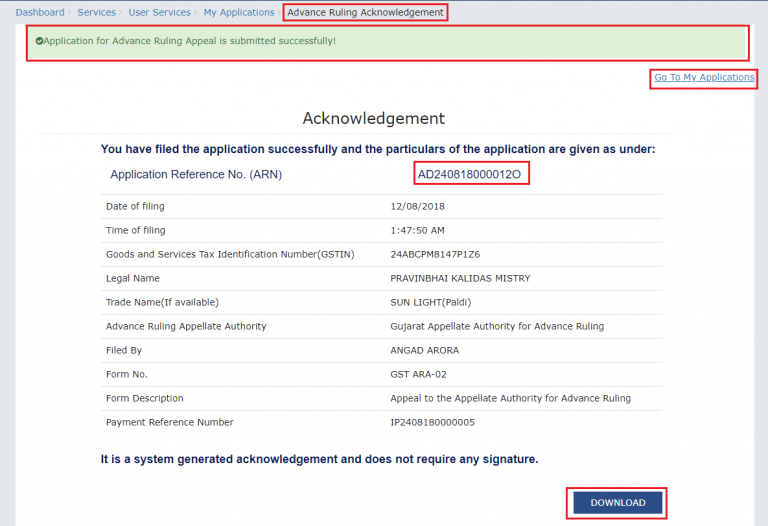Select the Advance Ruling Acknowledgement breadcrumb

[365, 12]
